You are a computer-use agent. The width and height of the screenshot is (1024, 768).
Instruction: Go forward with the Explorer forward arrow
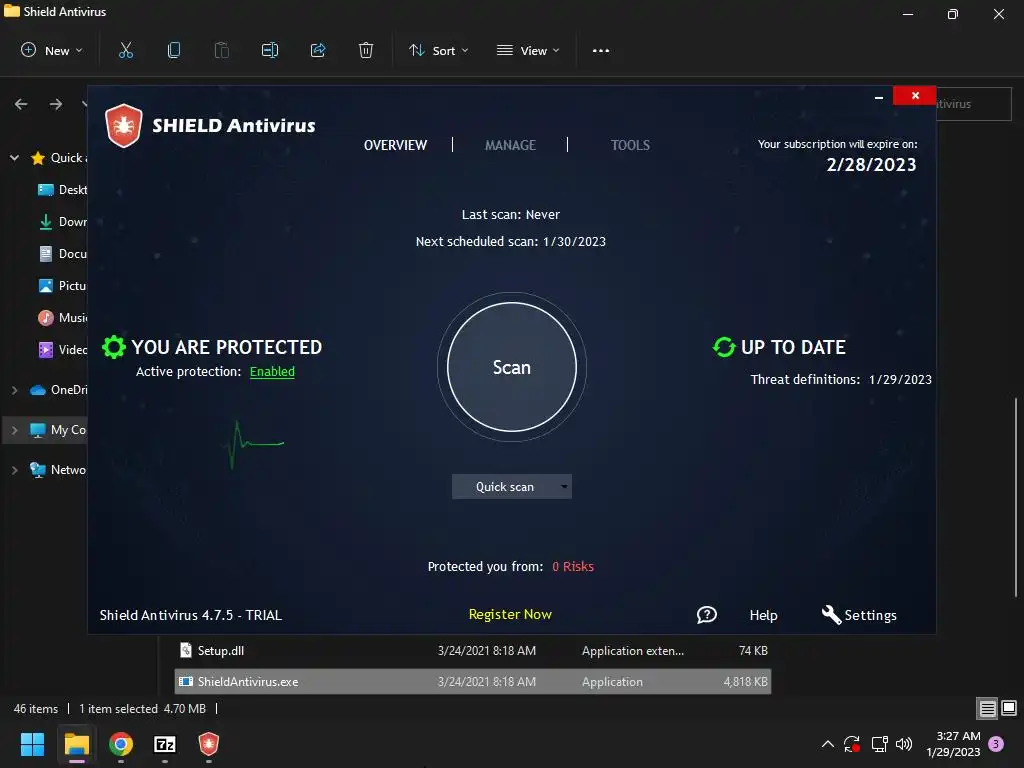click(x=56, y=104)
